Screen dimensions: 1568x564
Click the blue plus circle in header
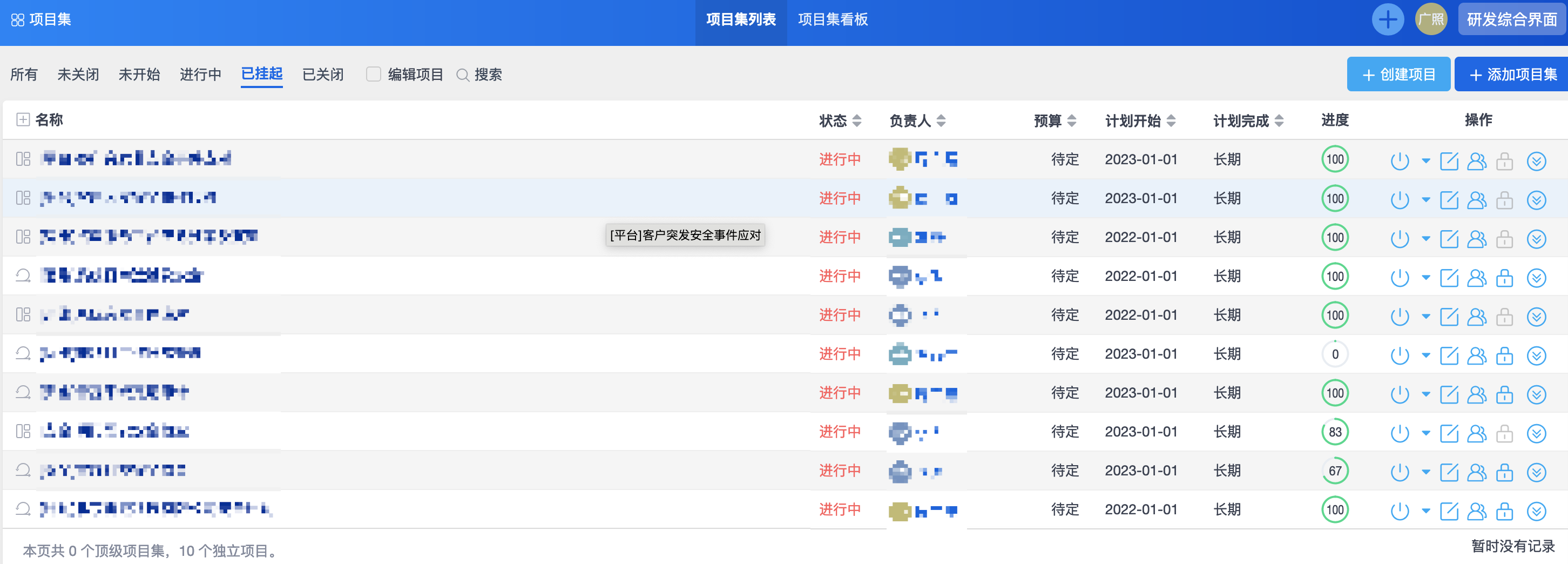pos(1388,19)
